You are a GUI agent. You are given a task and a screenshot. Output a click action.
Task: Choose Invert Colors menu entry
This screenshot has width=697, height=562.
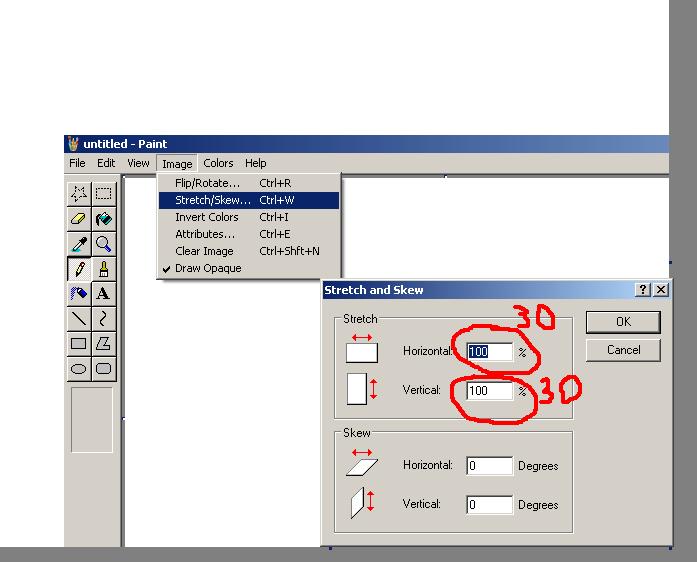(x=249, y=217)
